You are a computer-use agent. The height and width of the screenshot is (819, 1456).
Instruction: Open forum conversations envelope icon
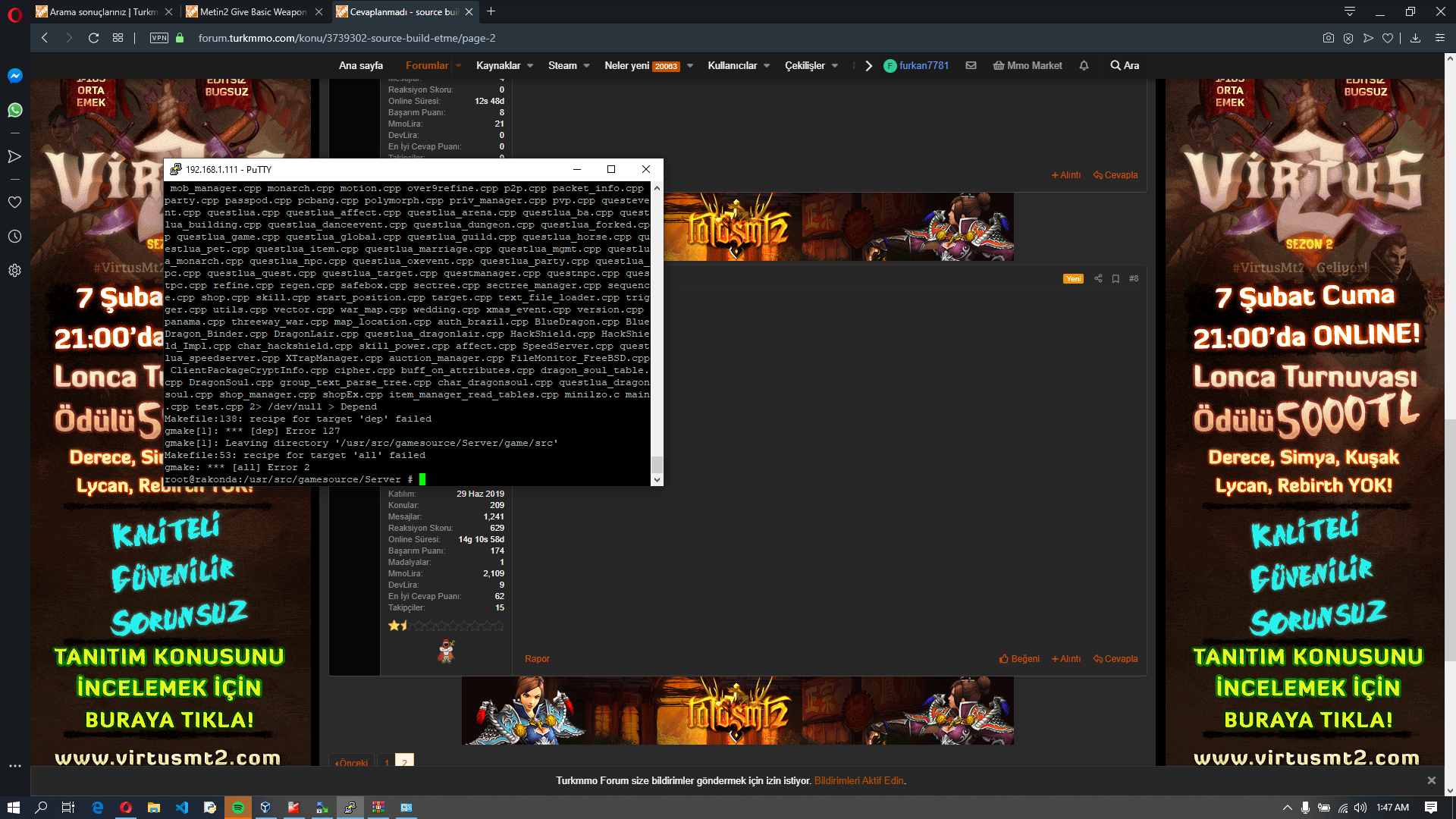coord(971,65)
